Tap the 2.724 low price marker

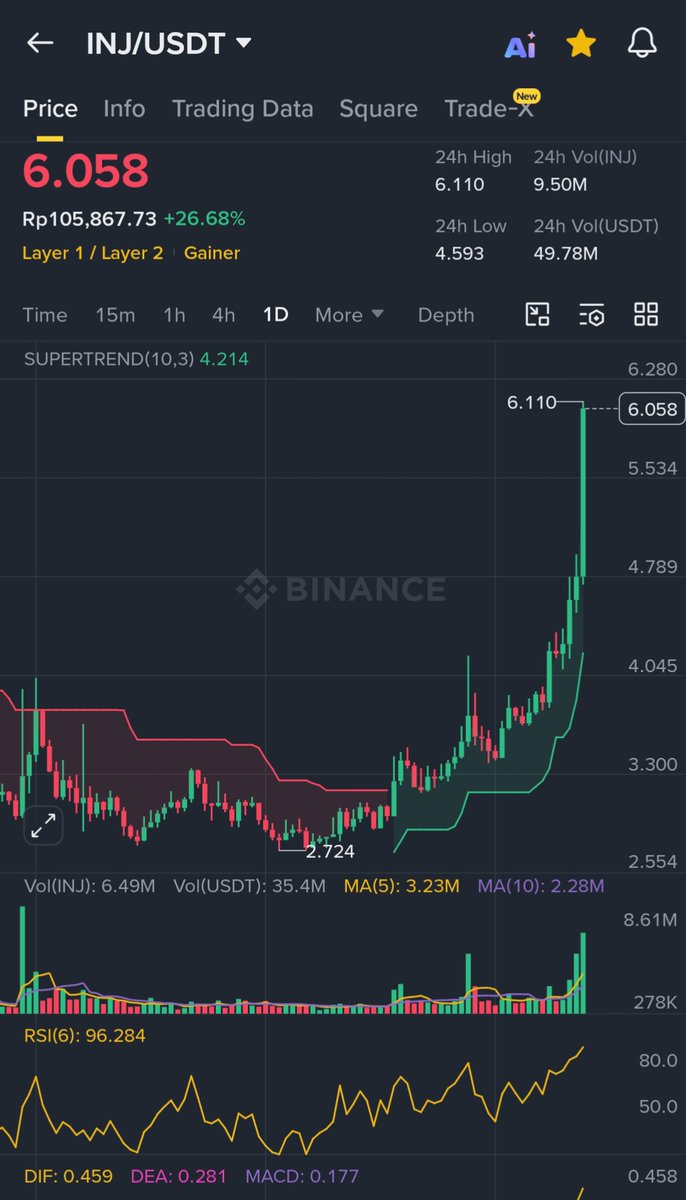[330, 852]
